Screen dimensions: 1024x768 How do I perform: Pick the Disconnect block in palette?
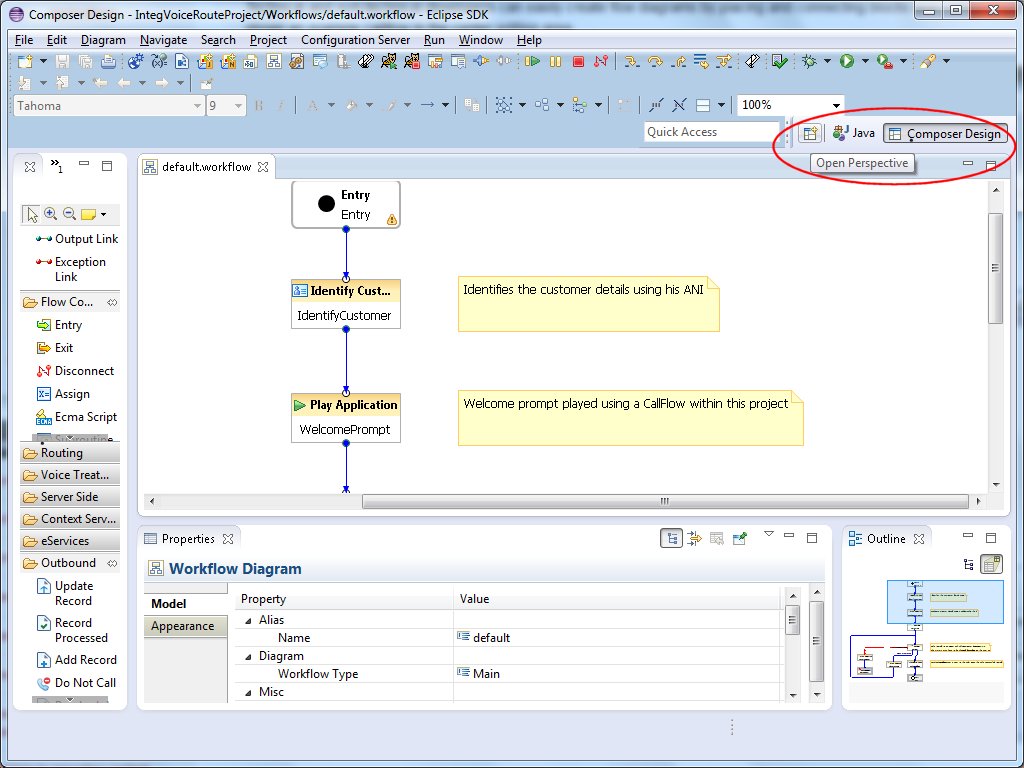point(76,371)
